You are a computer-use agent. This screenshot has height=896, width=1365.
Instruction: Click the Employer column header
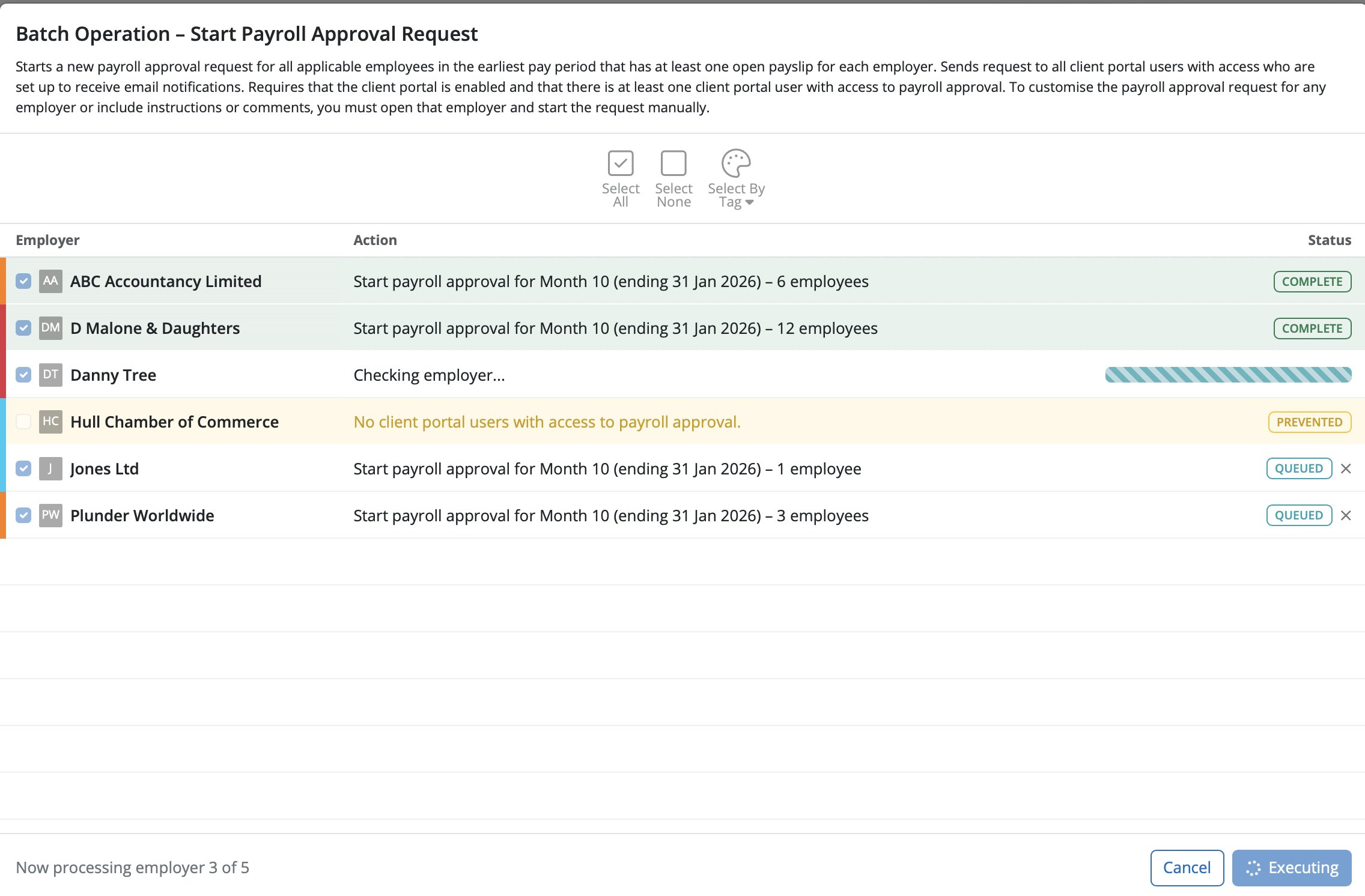coord(47,240)
